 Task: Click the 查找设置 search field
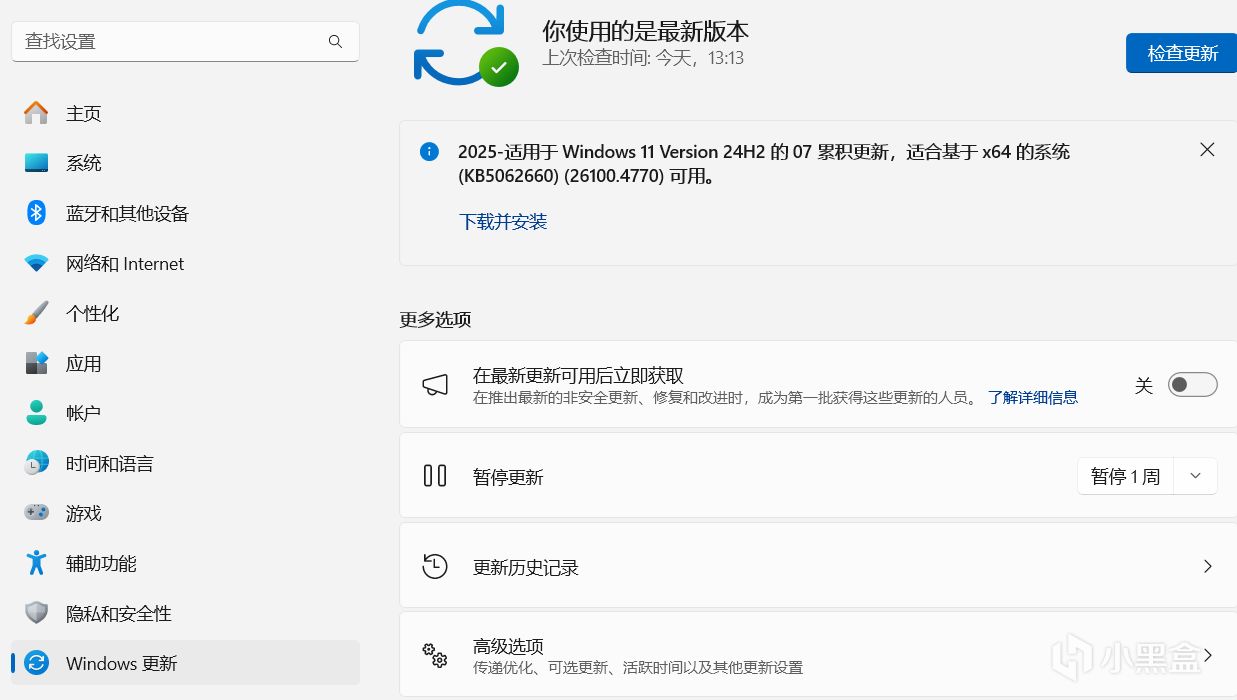click(185, 41)
